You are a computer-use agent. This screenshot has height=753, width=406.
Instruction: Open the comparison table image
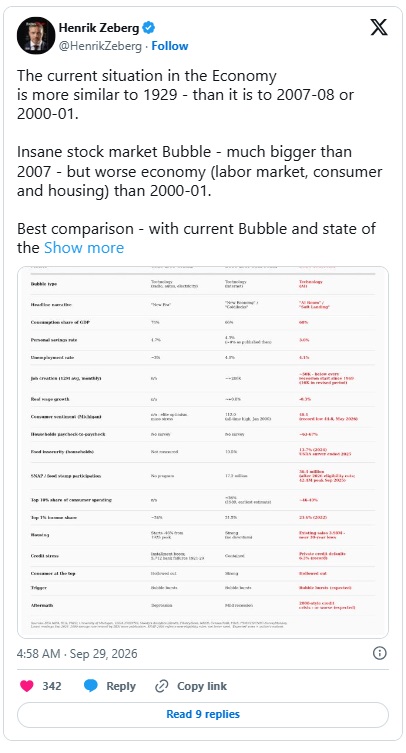coord(203,452)
